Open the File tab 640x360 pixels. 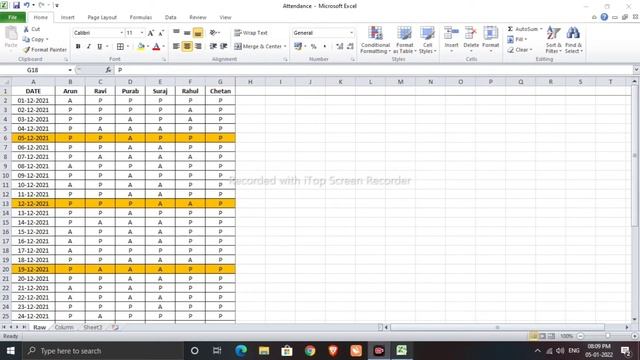(13, 17)
